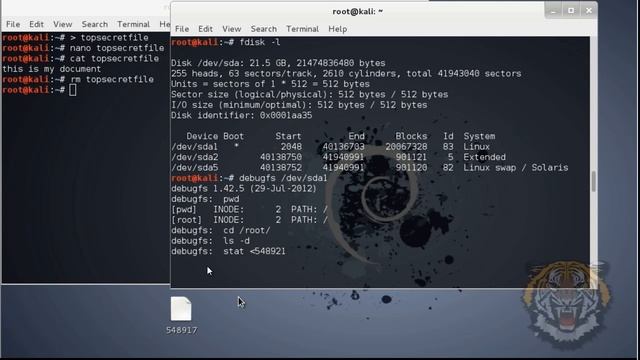Viewport: 640px width, 360px height.
Task: Click 'debugfs 1.42.5 (29-Jul-2012)' version line
Action: (x=244, y=189)
